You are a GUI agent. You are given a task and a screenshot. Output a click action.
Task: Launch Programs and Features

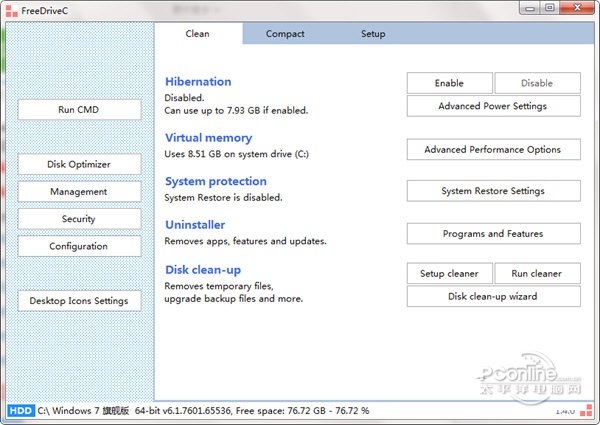point(493,233)
